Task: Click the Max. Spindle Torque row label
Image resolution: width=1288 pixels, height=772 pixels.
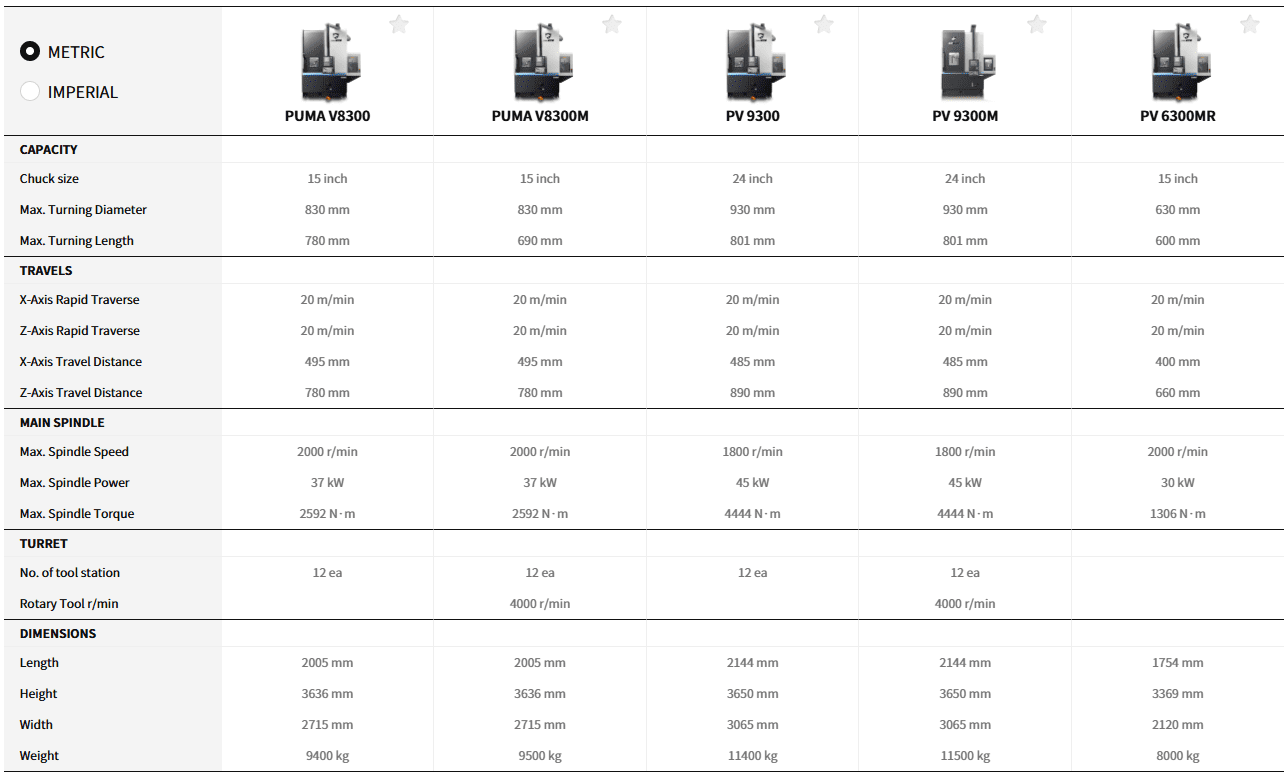Action: tap(77, 514)
